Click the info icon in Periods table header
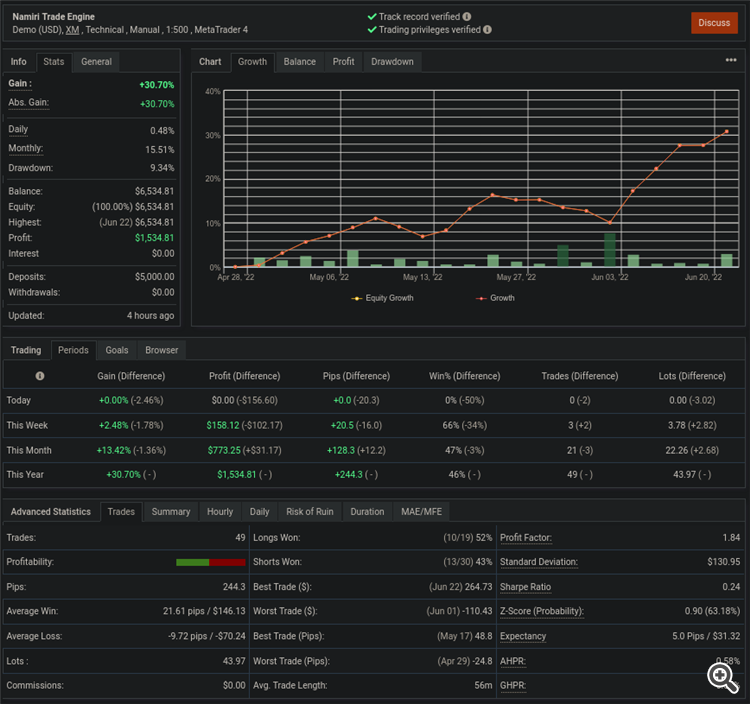 [x=40, y=376]
